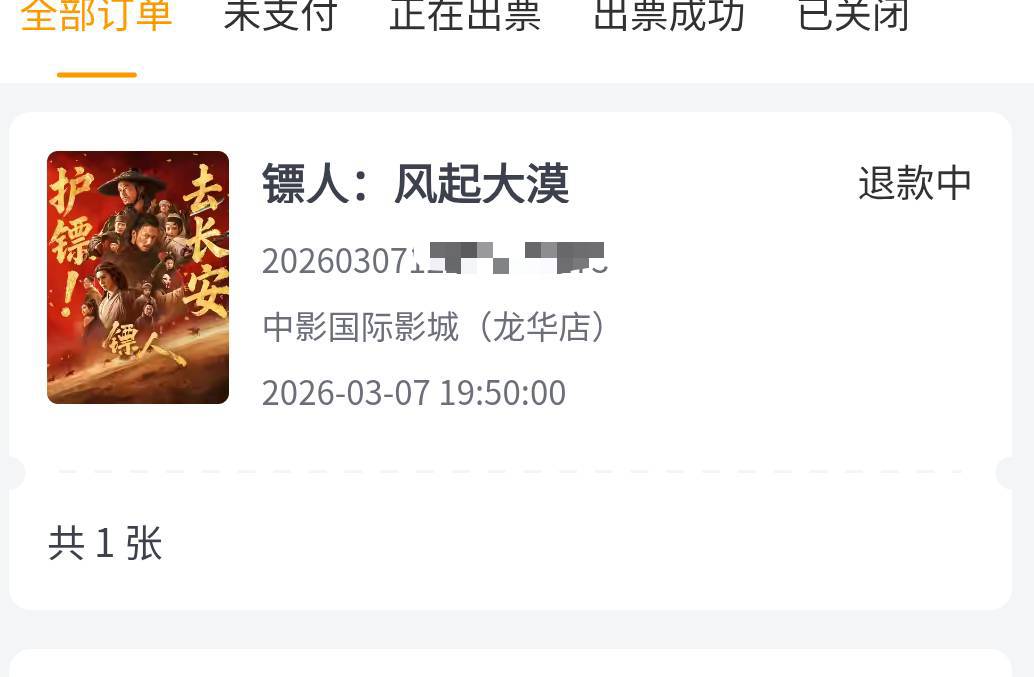Click the right notch of the ticket card
The height and width of the screenshot is (677, 1034).
(1005, 472)
